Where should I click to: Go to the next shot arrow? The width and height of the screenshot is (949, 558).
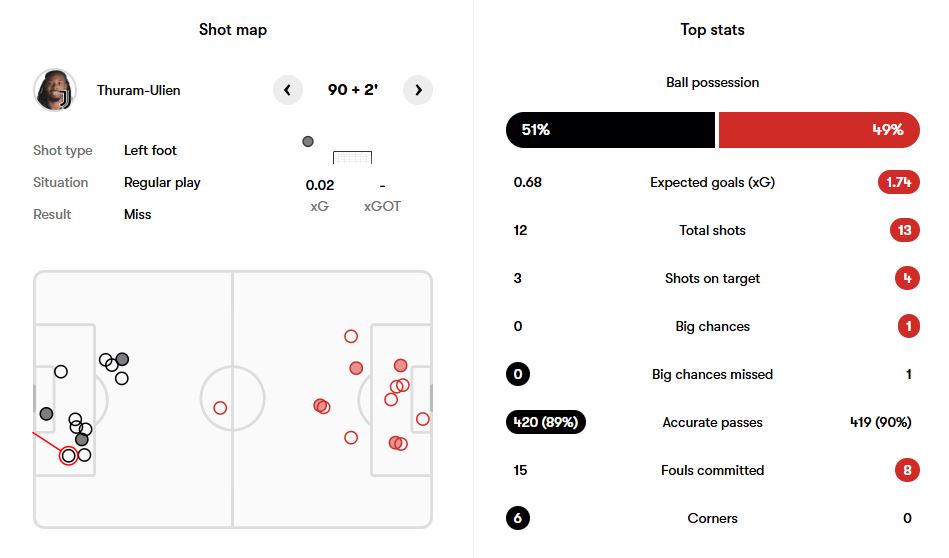click(x=418, y=90)
